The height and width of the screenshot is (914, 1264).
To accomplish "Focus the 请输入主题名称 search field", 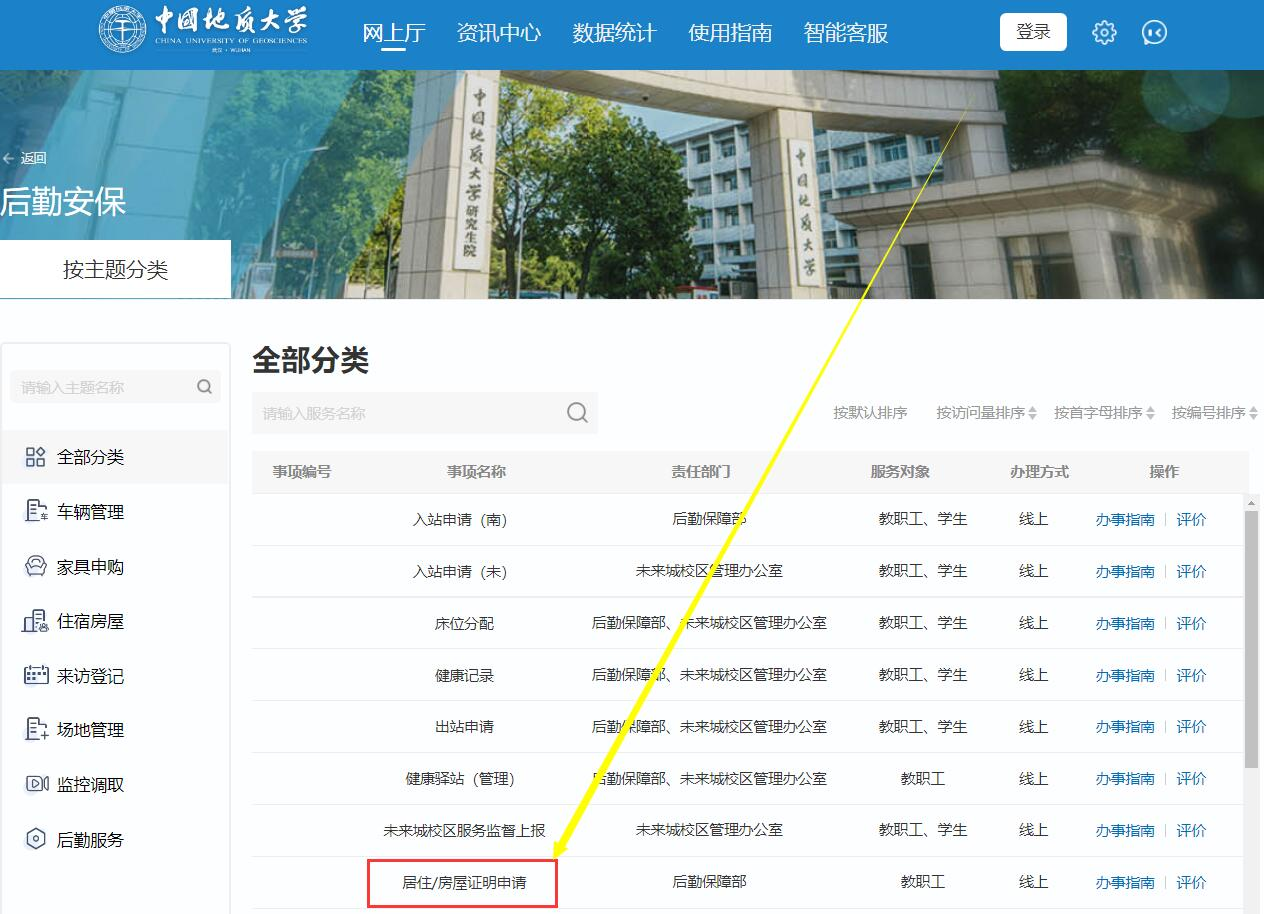I will pos(115,387).
